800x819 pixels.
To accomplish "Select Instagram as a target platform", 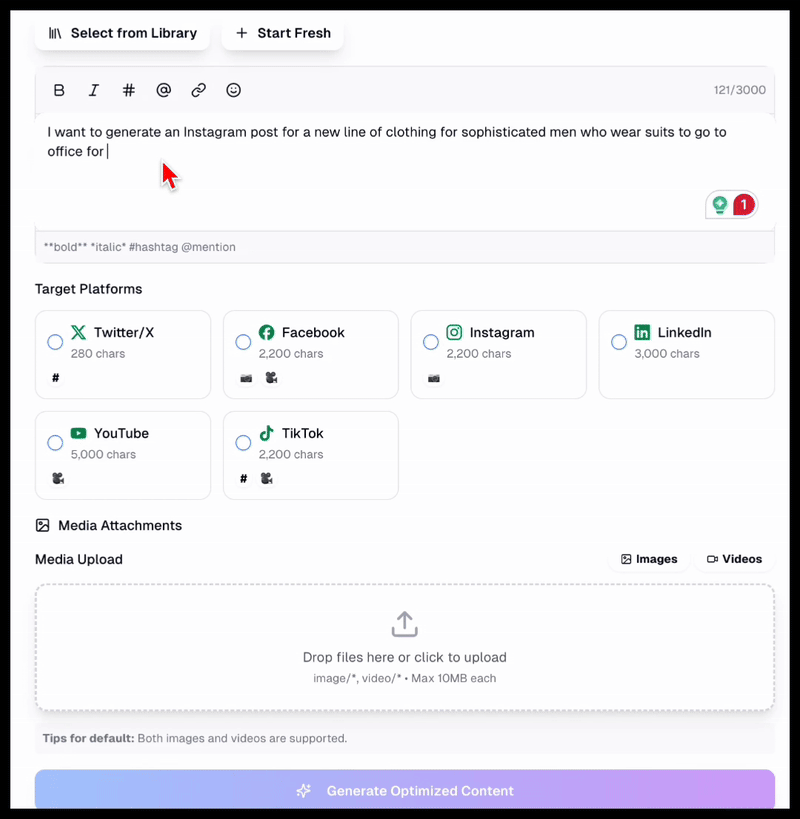I will tap(431, 341).
